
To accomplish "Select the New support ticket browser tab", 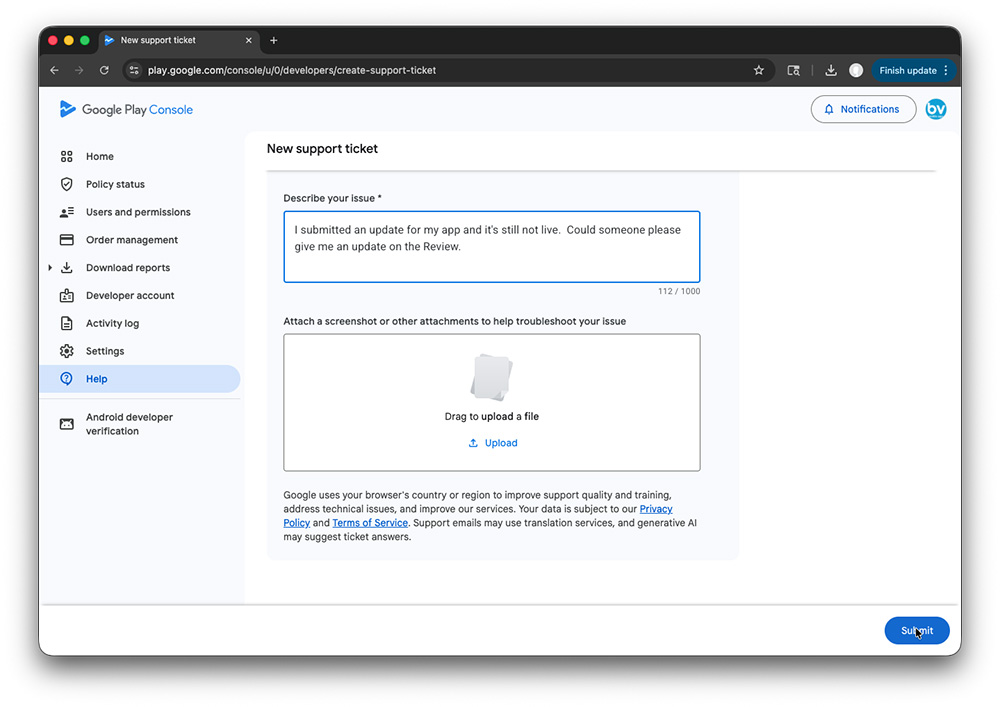I will [179, 40].
